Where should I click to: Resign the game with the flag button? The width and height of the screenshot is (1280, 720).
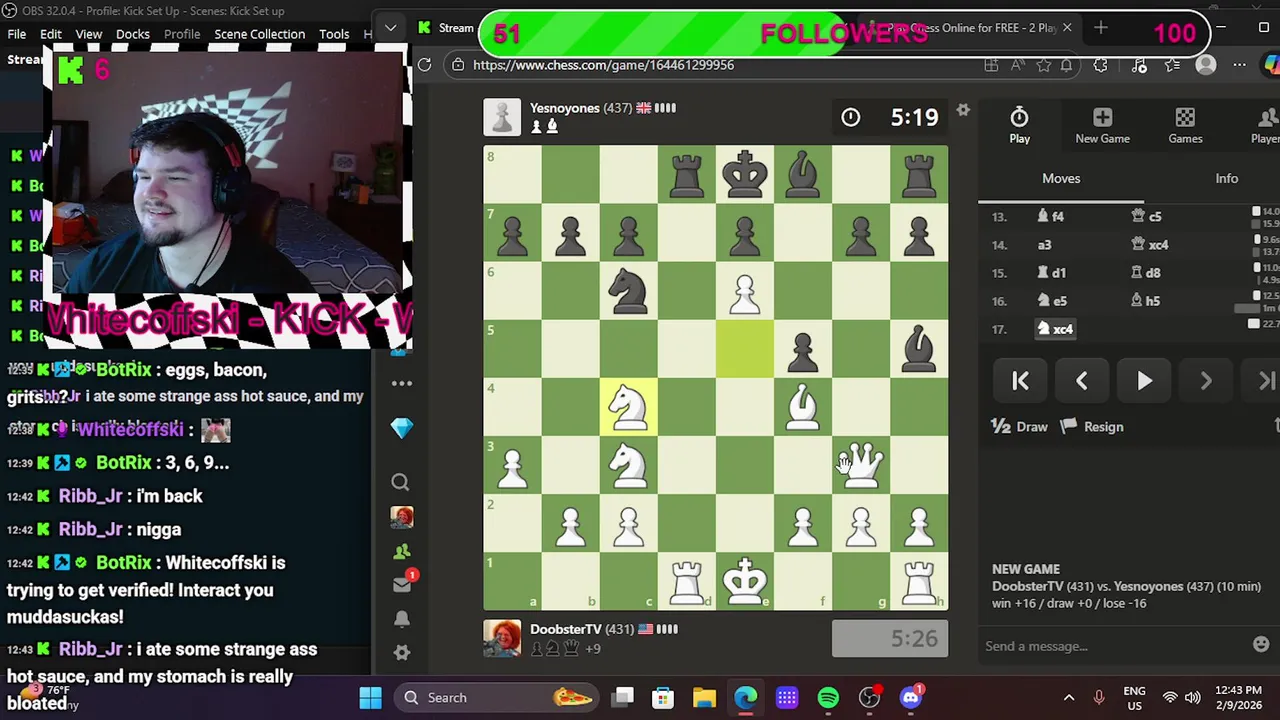coord(1092,426)
